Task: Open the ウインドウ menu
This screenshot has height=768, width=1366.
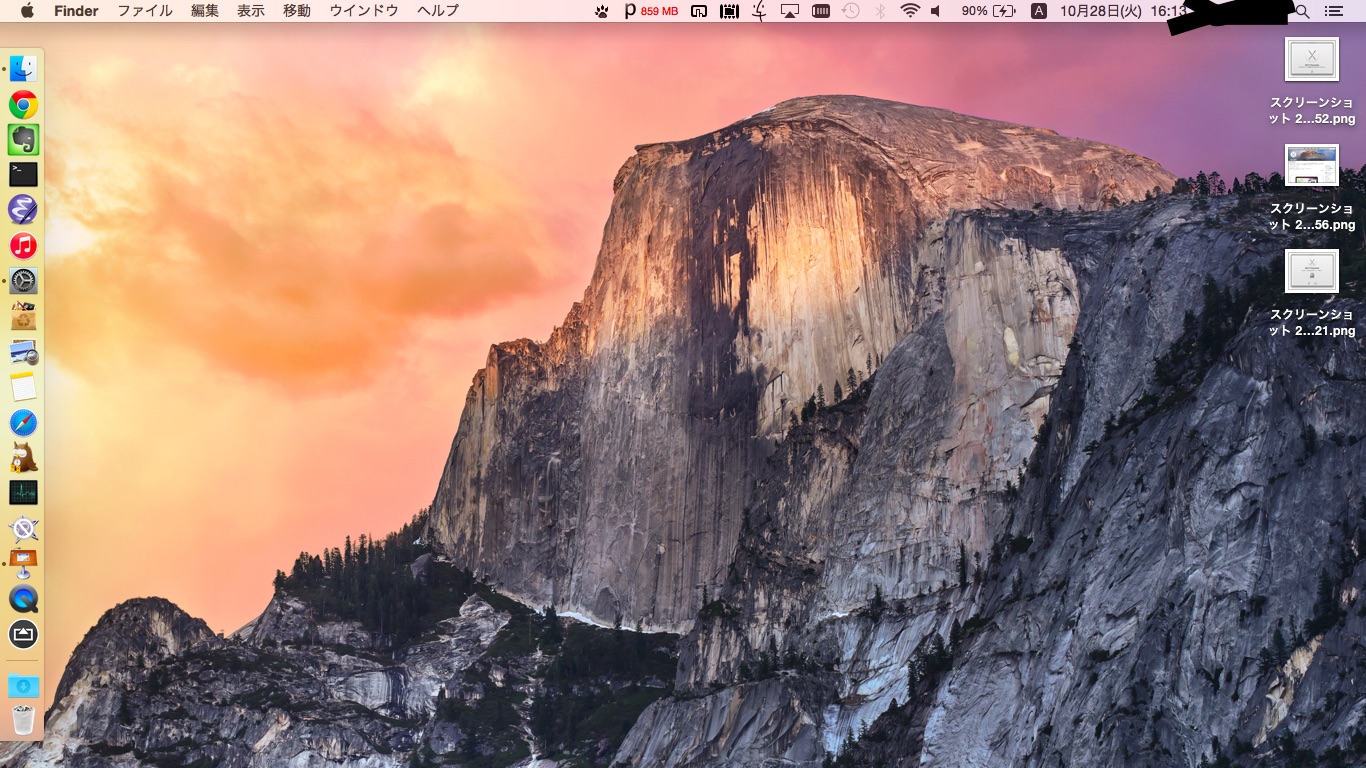Action: [364, 11]
